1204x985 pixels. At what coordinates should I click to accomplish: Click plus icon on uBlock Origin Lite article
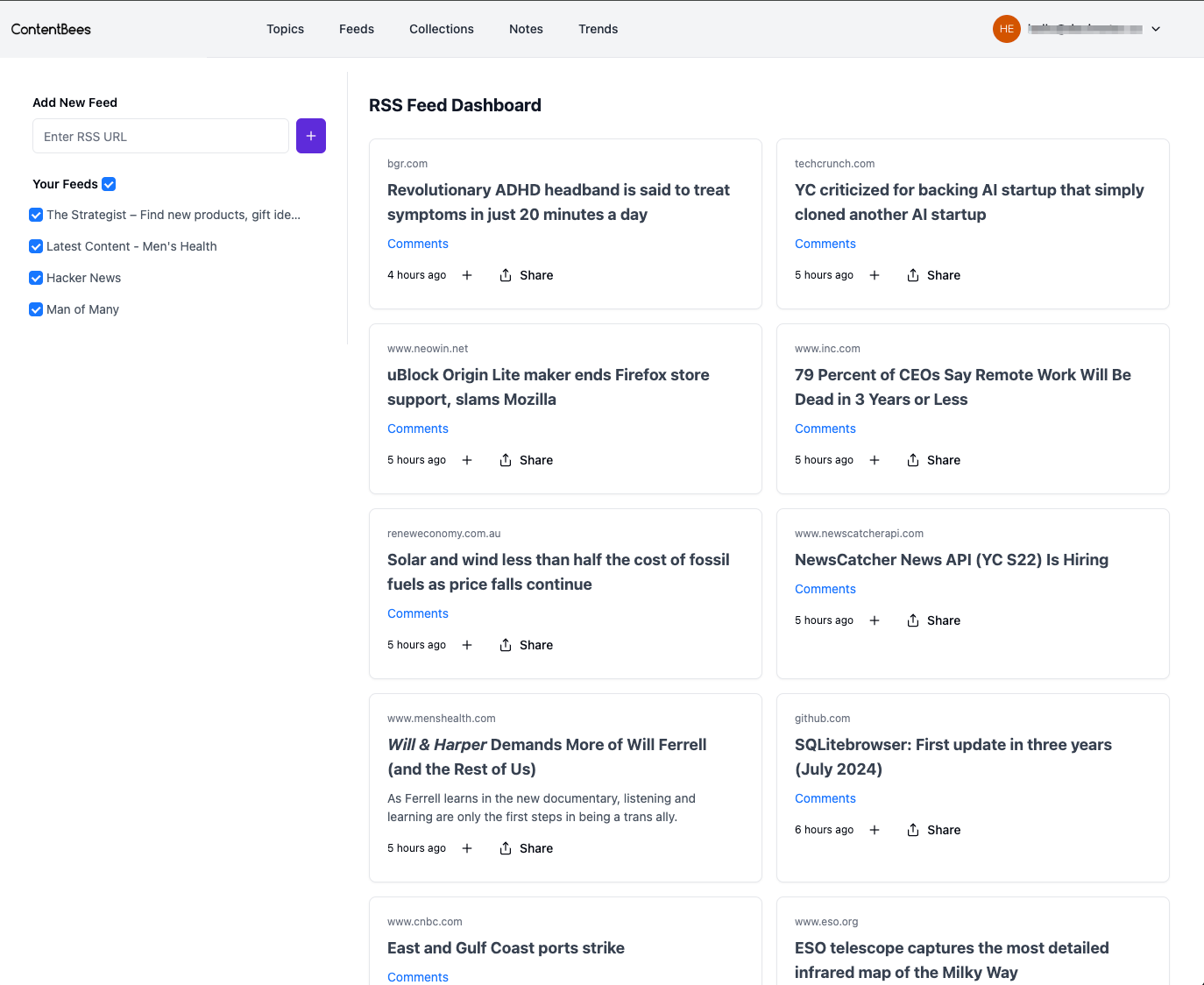467,460
